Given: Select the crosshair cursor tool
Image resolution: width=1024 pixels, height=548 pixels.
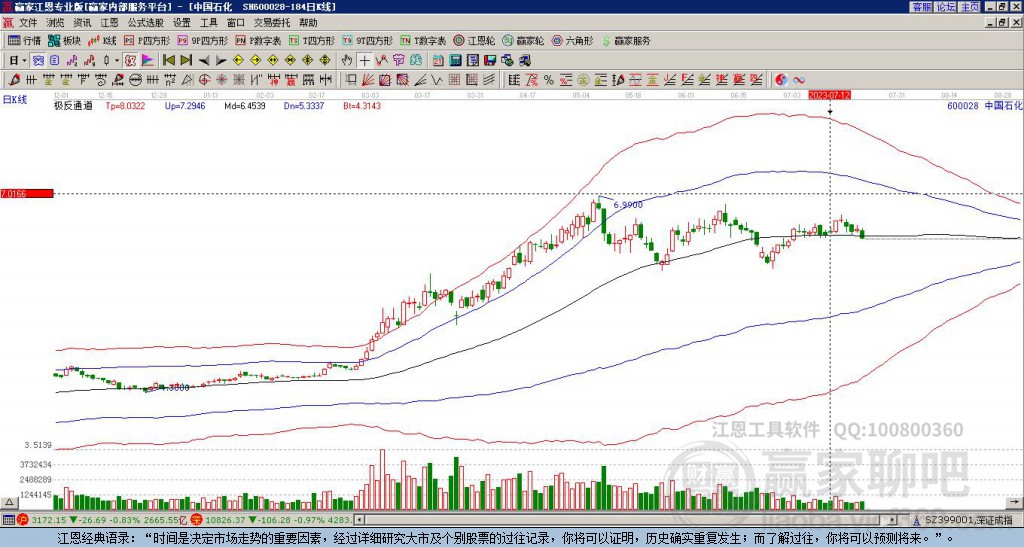Looking at the screenshot, I should 364,61.
